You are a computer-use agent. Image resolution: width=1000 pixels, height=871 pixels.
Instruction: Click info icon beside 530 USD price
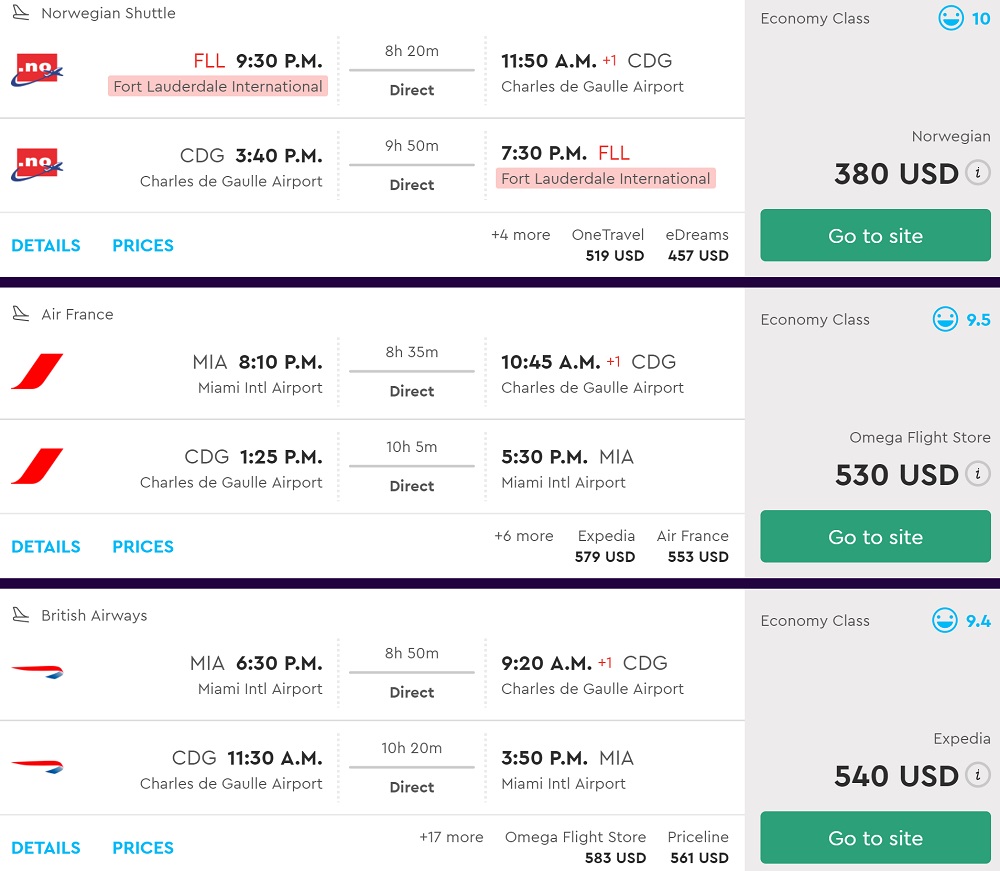[978, 474]
